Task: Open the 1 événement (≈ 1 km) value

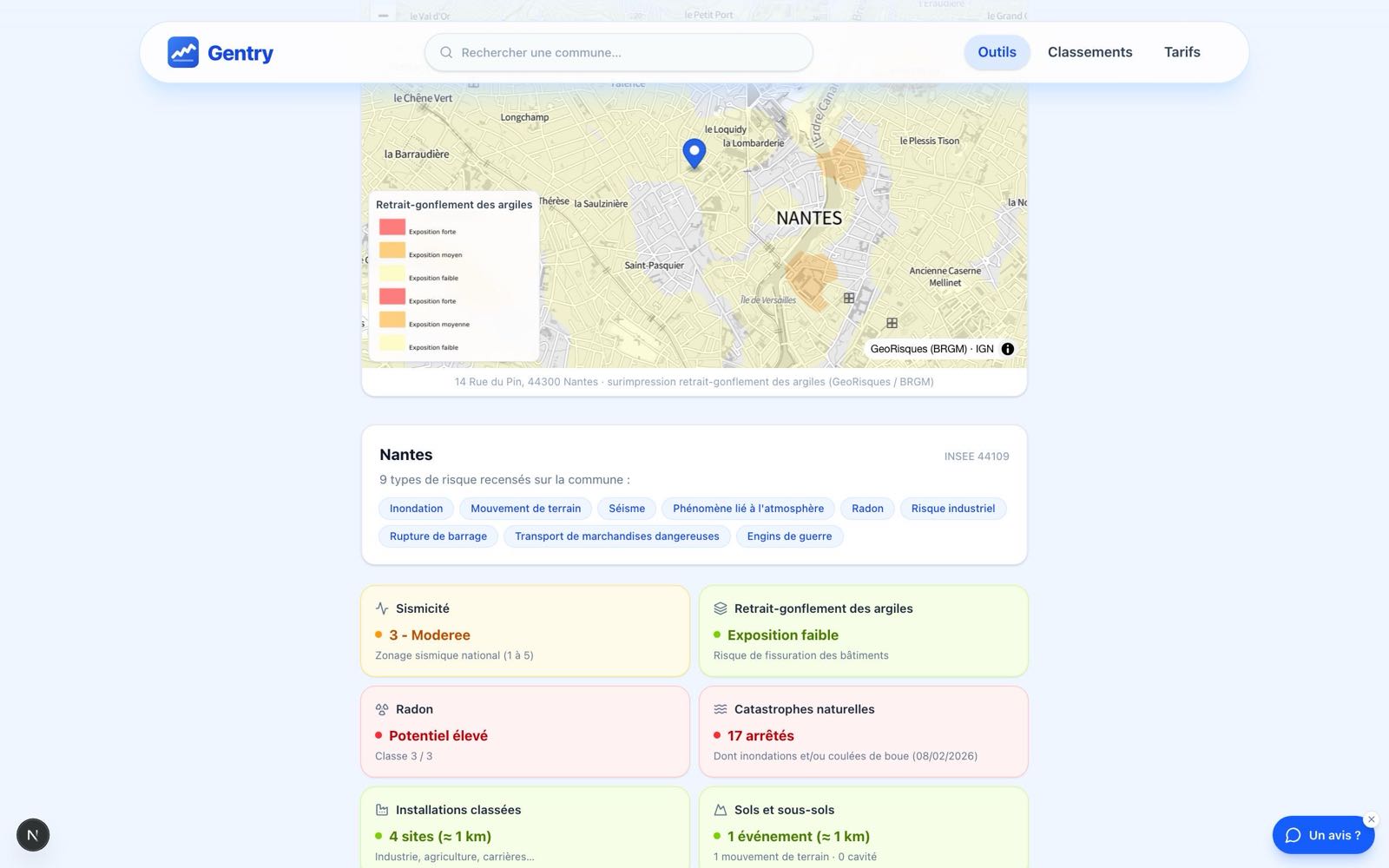Action: [x=799, y=837]
